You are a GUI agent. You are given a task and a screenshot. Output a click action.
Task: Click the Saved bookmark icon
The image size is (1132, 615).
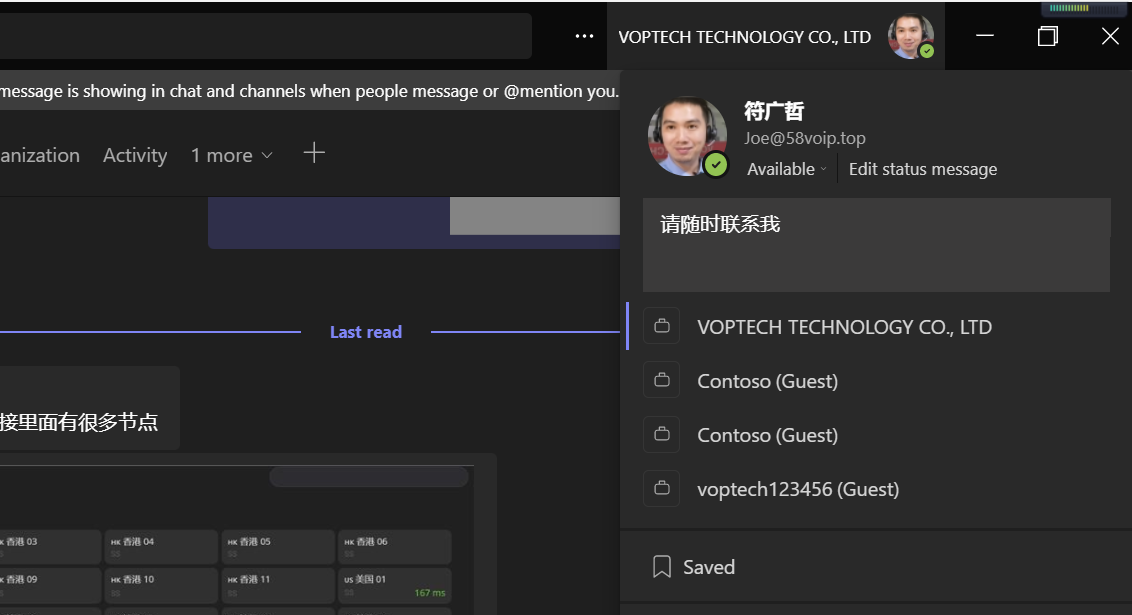coord(661,566)
